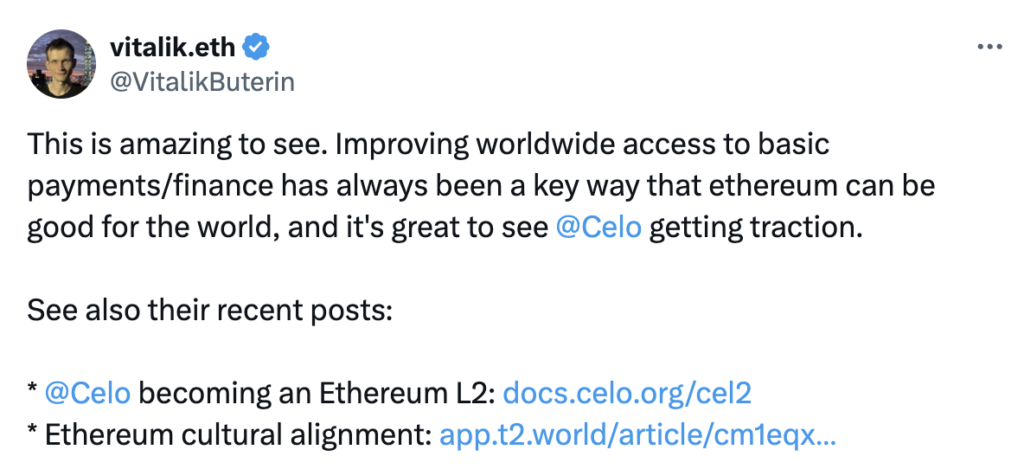
Task: Click the 'it's great to see' phrase
Action: point(438,227)
